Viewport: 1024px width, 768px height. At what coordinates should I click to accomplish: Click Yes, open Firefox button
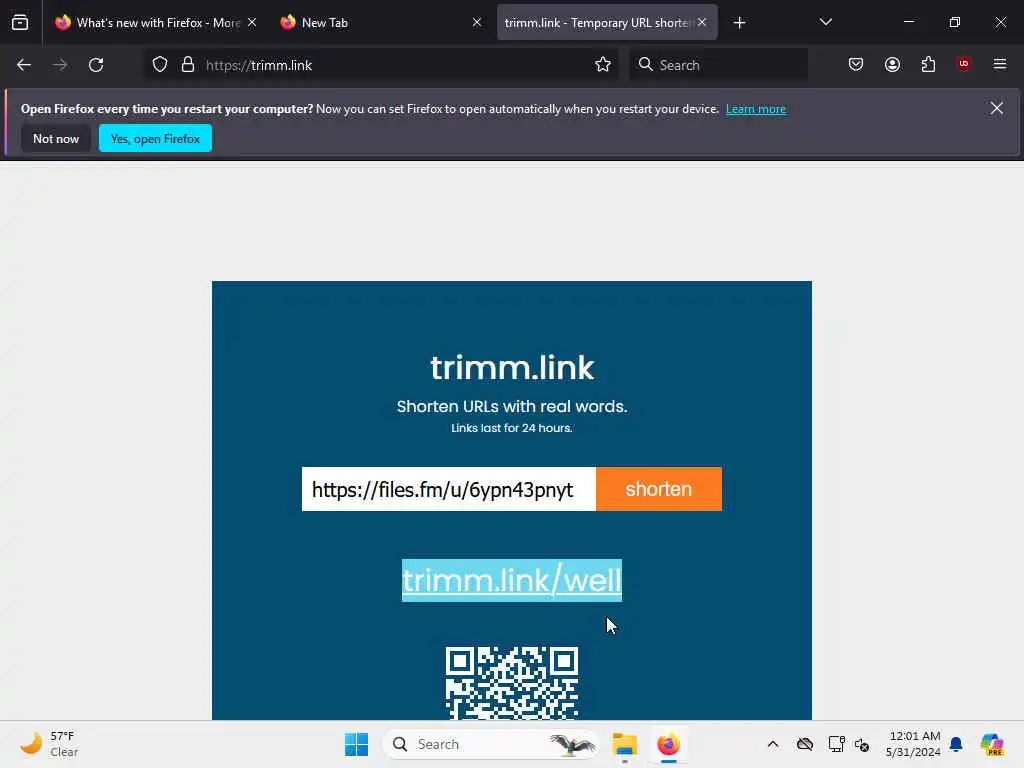pos(155,138)
